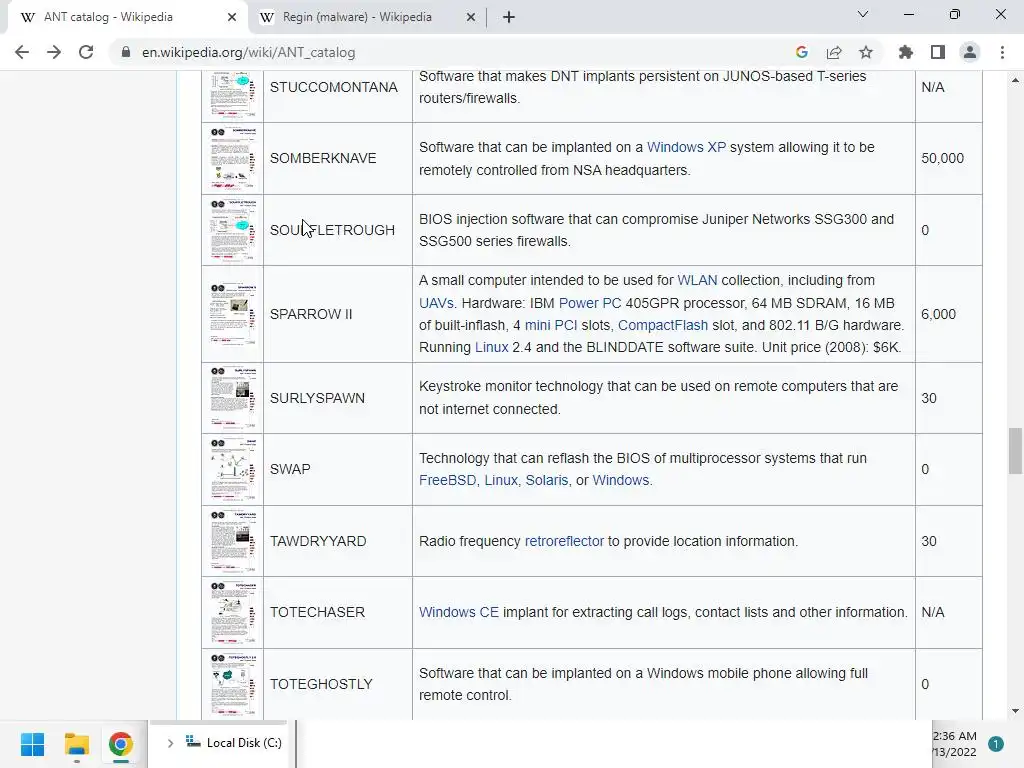Viewport: 1024px width, 768px height.
Task: Open File Explorer from taskbar
Action: click(x=76, y=744)
